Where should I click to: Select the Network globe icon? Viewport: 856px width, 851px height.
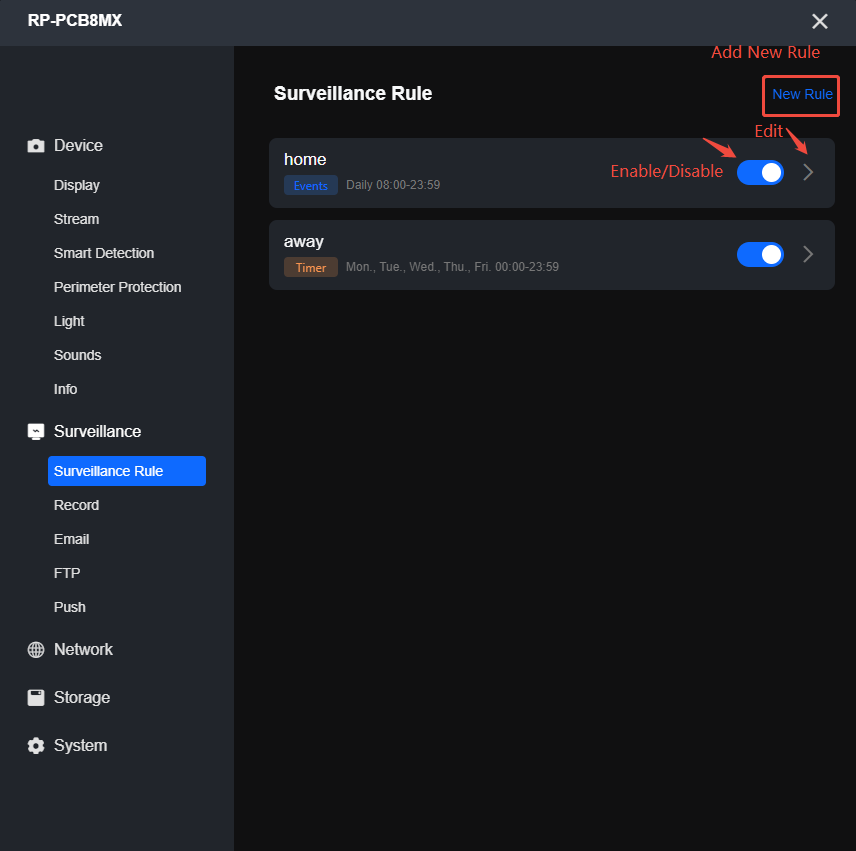pos(35,649)
